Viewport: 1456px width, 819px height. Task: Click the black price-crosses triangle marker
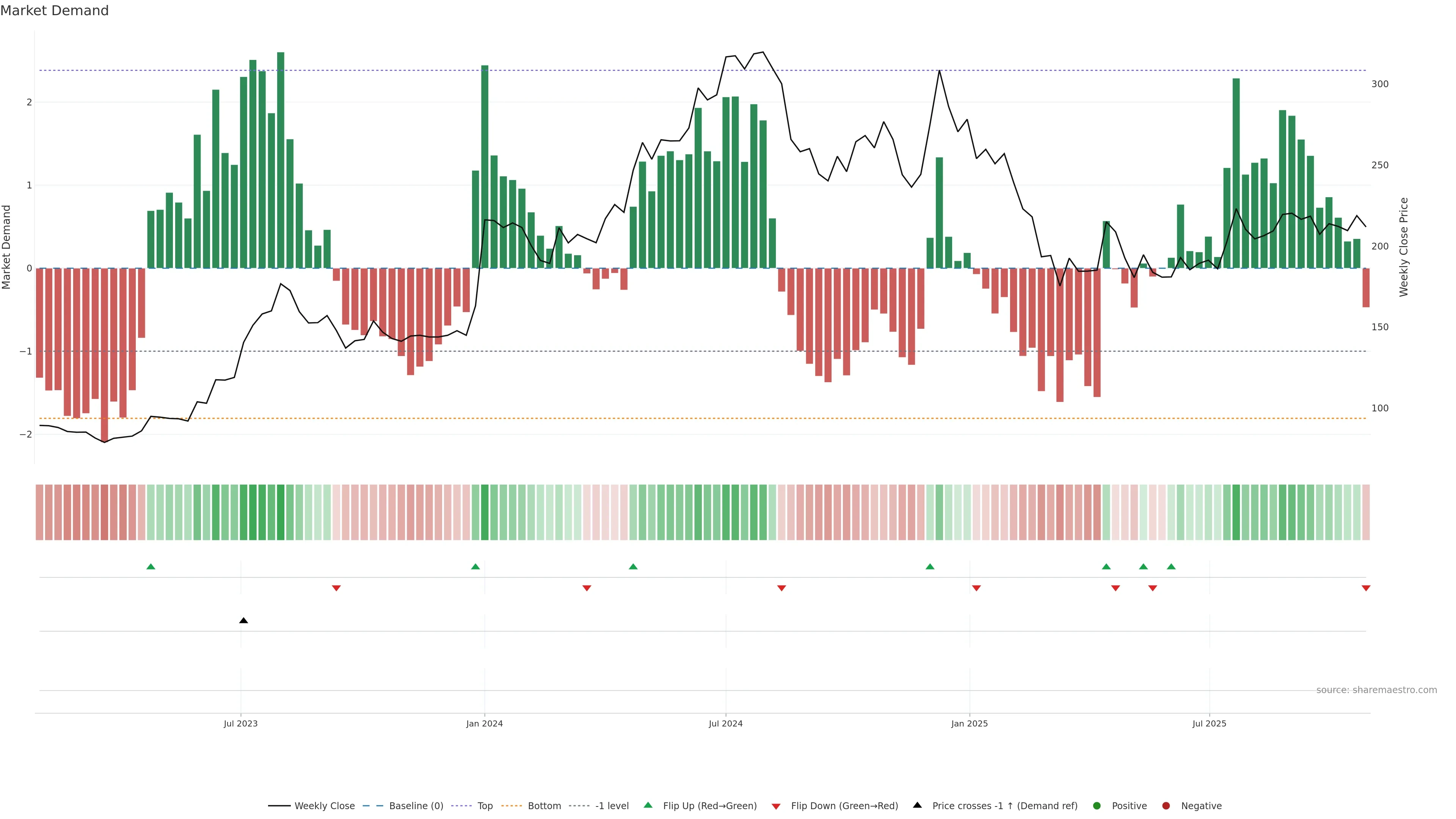click(243, 621)
